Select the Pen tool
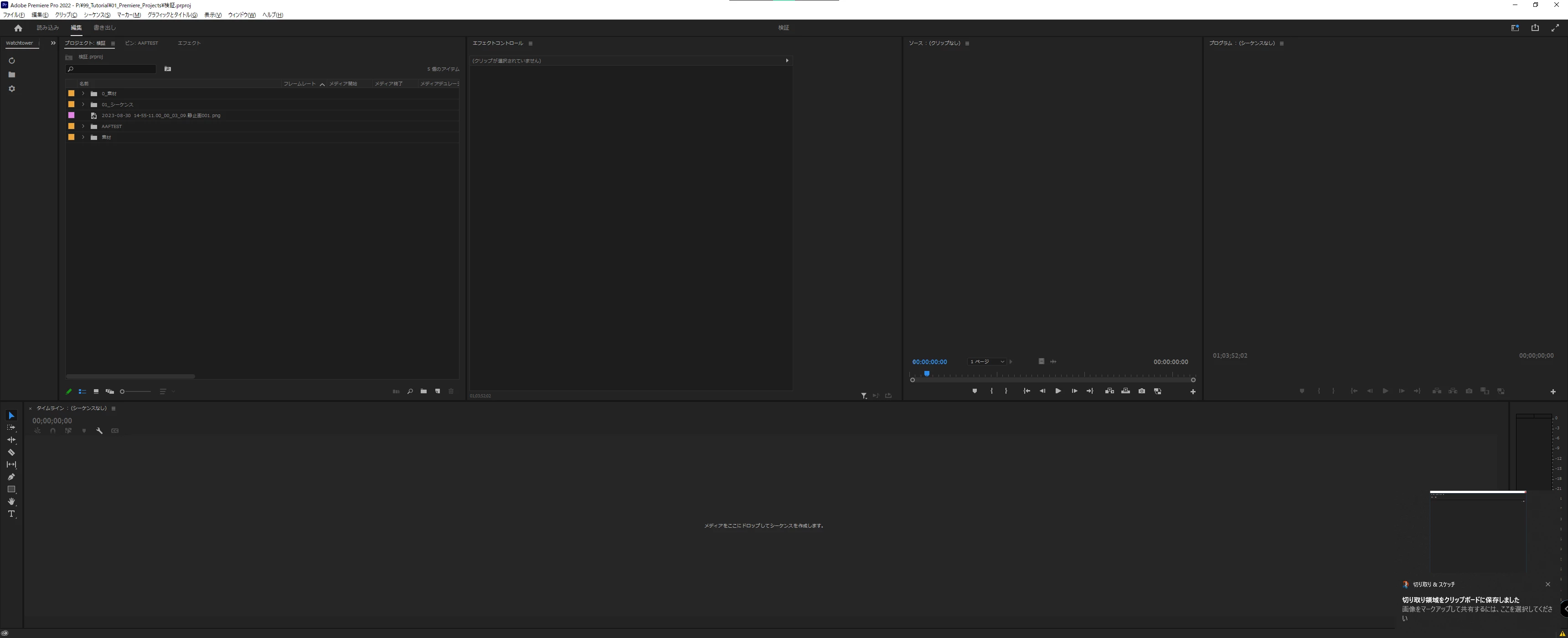Image resolution: width=1568 pixels, height=638 pixels. pyautogui.click(x=11, y=477)
